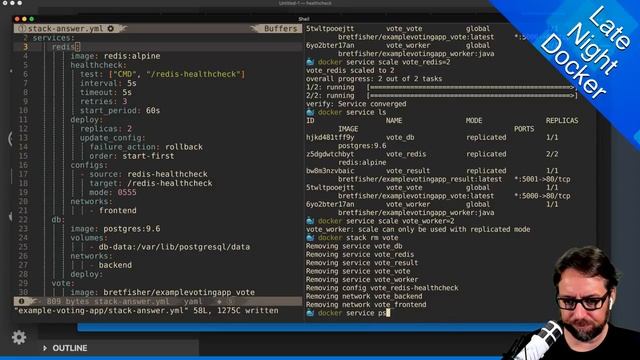Screen dimensions: 640x360
Task: Maximize the Shell window with green button
Action: coord(32,19)
